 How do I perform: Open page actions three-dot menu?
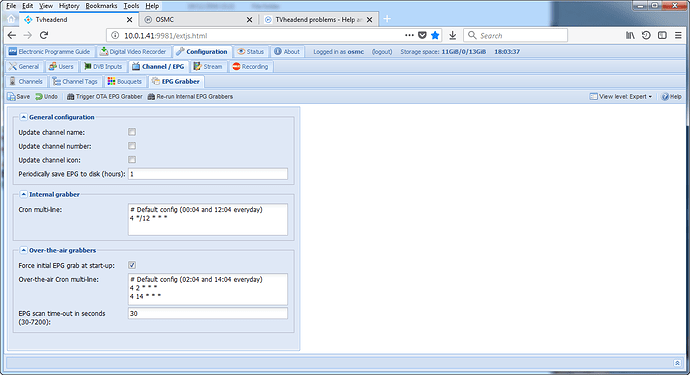pos(409,35)
